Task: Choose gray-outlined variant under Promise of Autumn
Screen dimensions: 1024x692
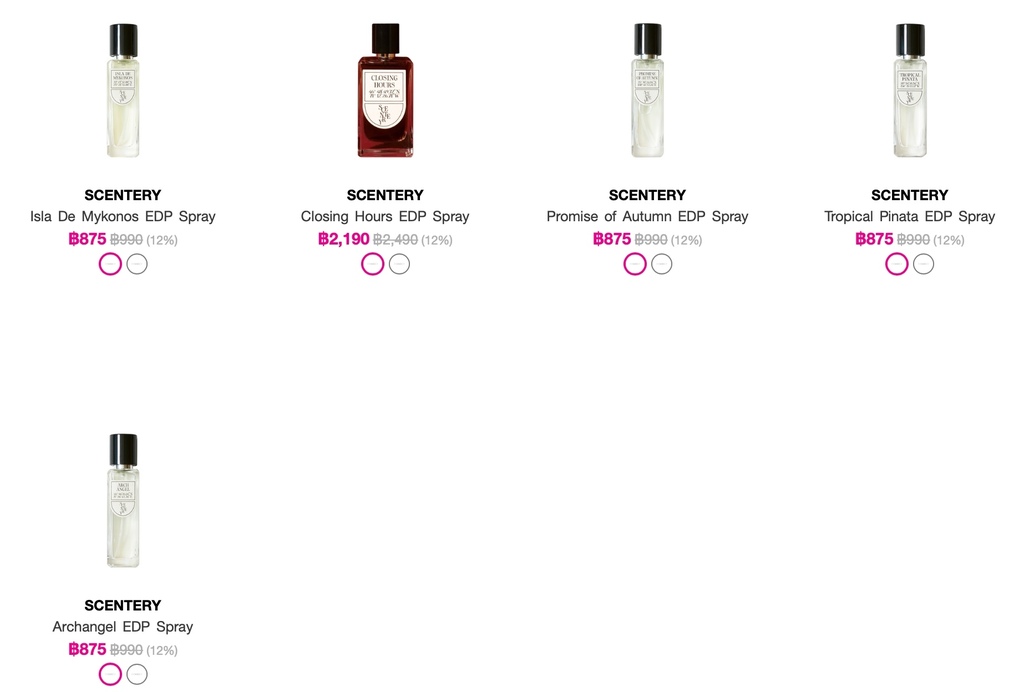Action: [662, 264]
